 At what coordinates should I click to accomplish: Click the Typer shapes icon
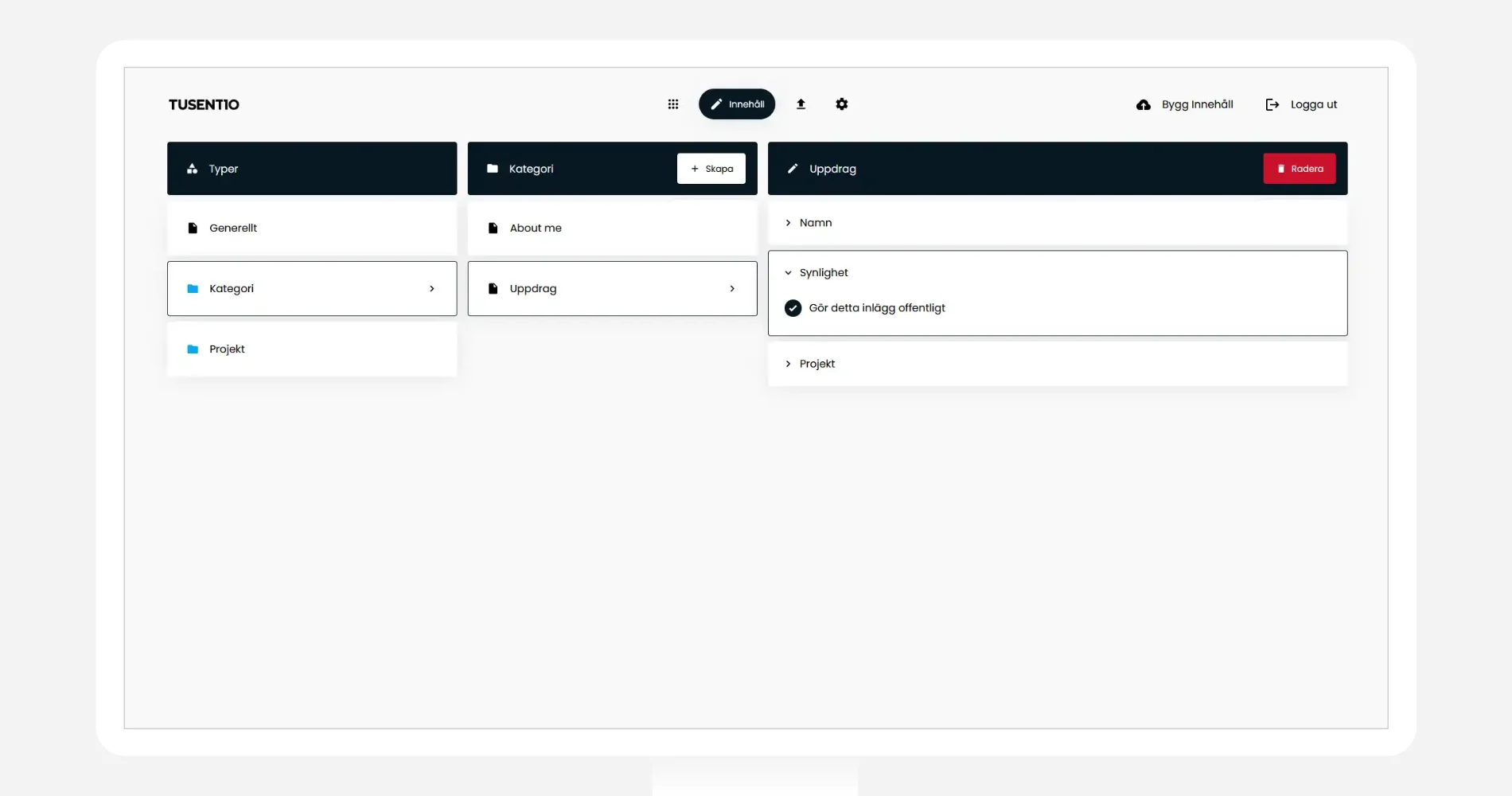coord(192,169)
